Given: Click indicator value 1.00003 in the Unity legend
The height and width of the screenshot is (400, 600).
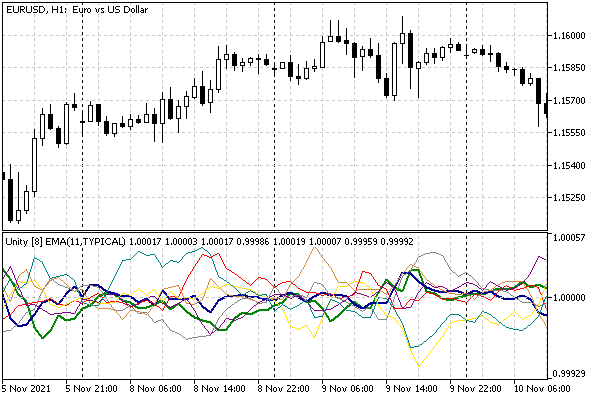Looking at the screenshot, I should coord(181,242).
